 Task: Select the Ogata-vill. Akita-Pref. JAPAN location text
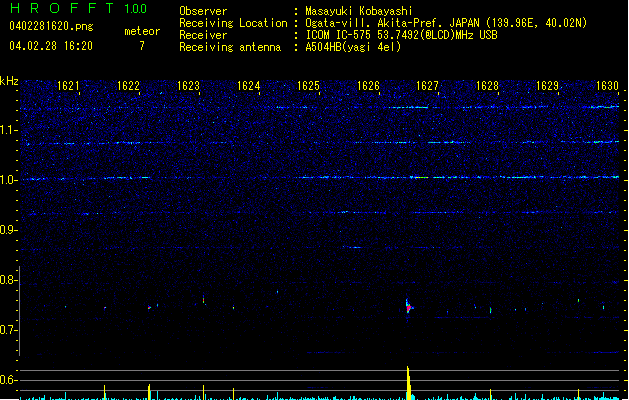coord(446,23)
